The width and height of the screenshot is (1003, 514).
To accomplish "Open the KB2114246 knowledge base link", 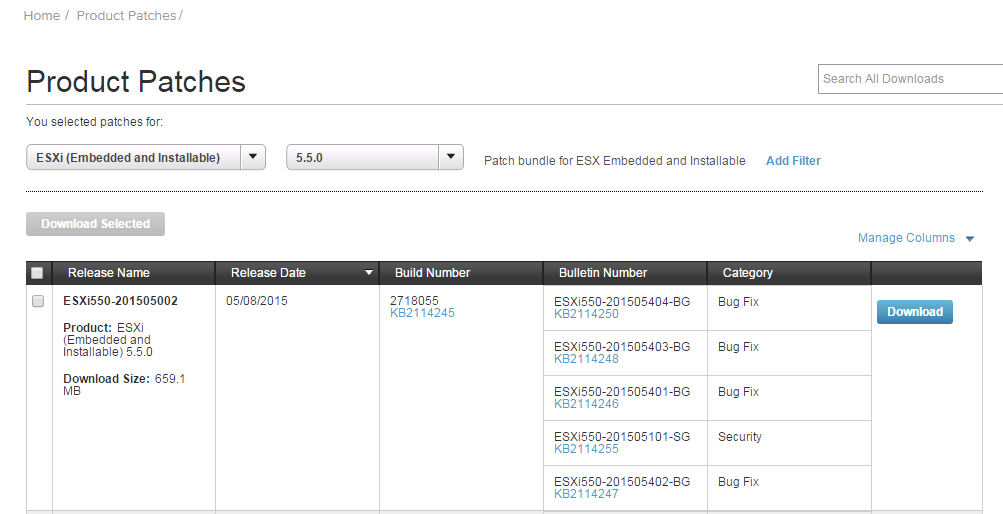I will click(x=587, y=403).
